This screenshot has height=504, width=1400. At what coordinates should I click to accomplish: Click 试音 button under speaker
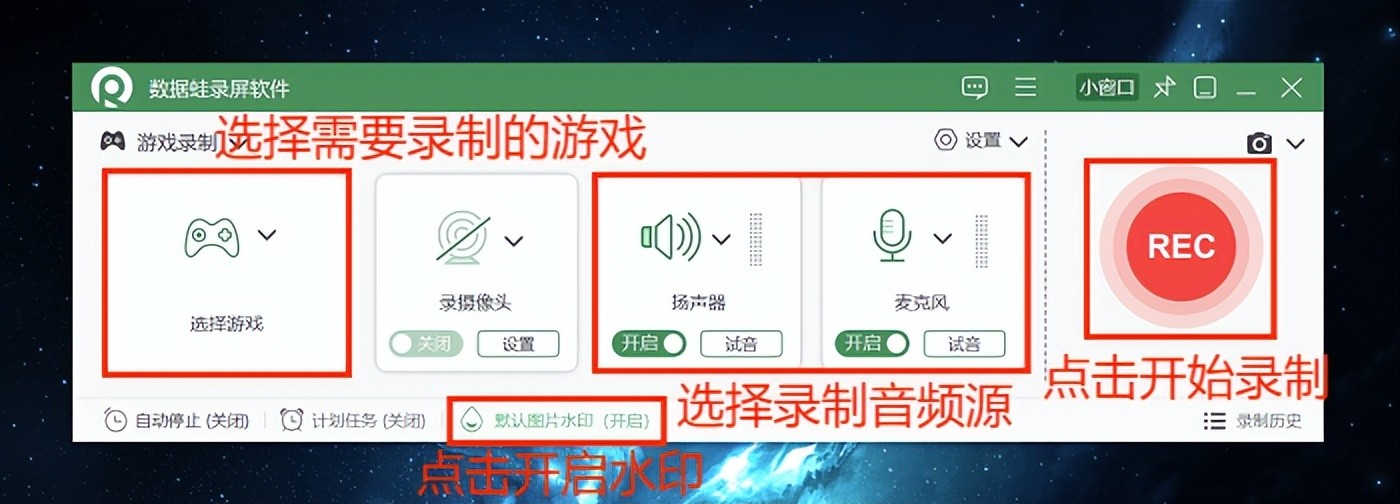point(741,344)
